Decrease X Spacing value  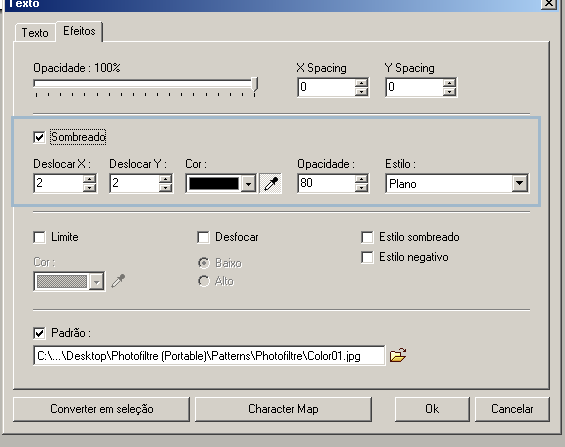click(x=361, y=91)
